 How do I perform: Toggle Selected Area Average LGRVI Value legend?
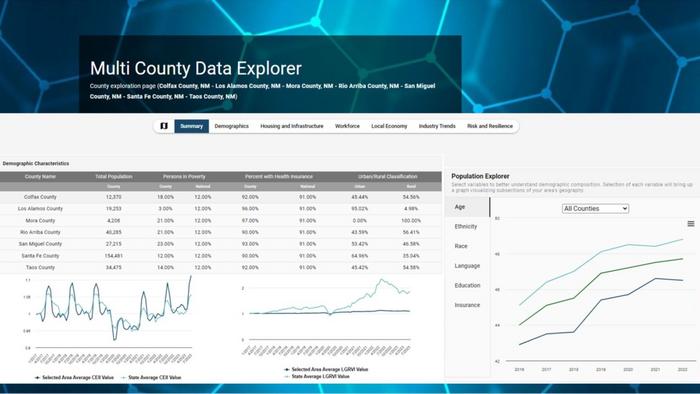click(326, 369)
